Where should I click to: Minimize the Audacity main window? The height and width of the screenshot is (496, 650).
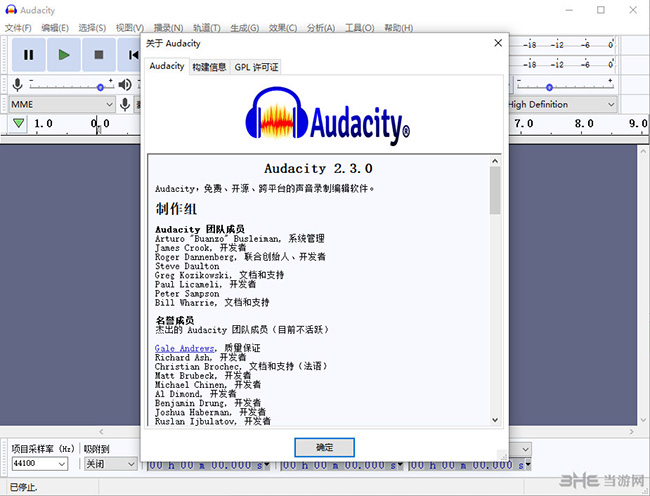coord(569,10)
